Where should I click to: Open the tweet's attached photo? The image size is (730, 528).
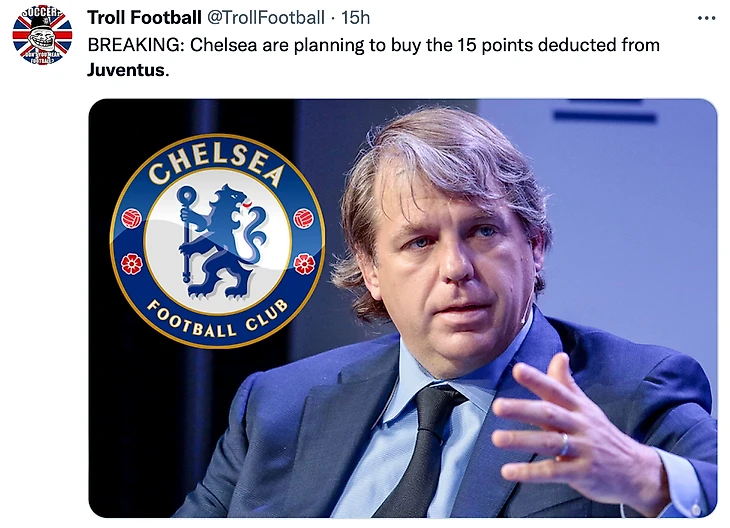click(x=402, y=308)
